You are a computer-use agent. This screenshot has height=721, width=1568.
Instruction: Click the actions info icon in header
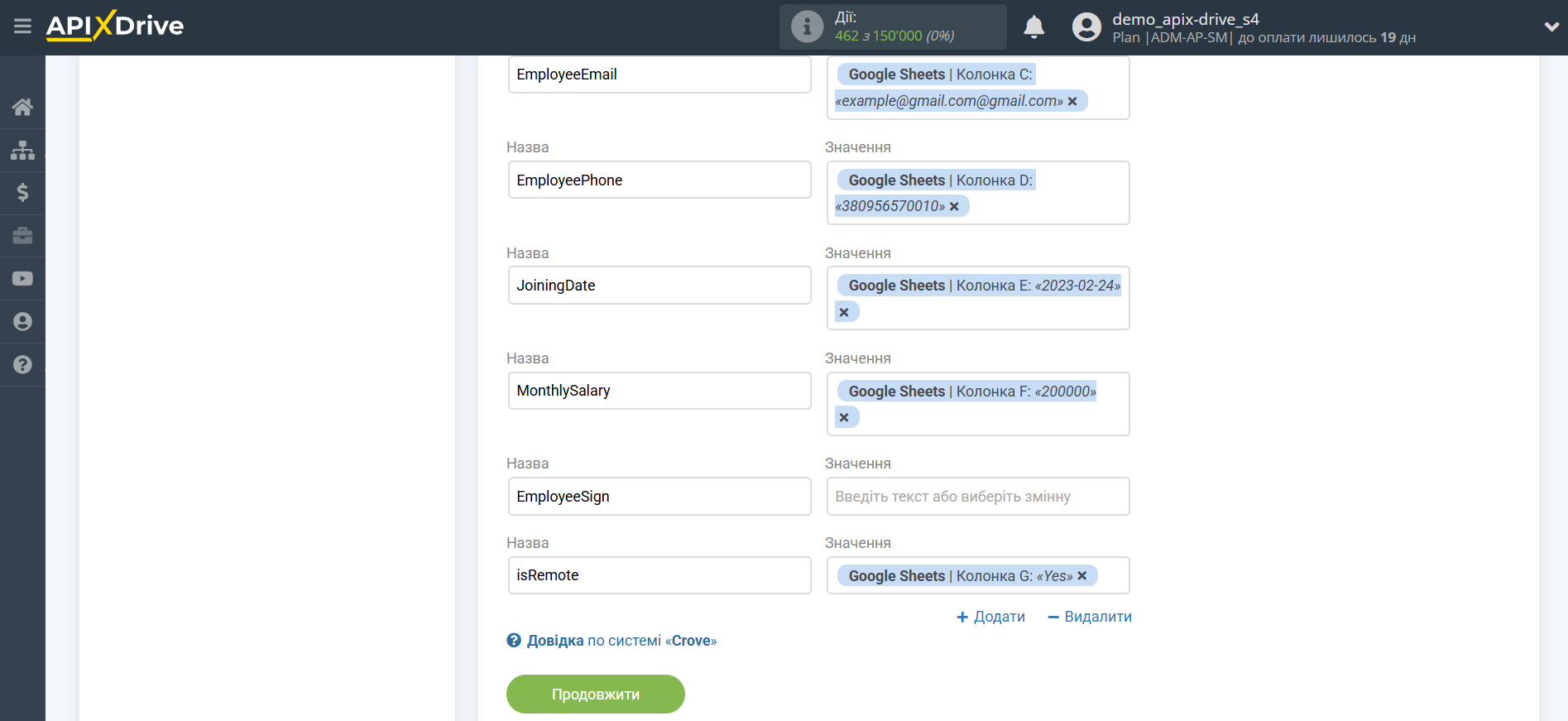point(807,27)
